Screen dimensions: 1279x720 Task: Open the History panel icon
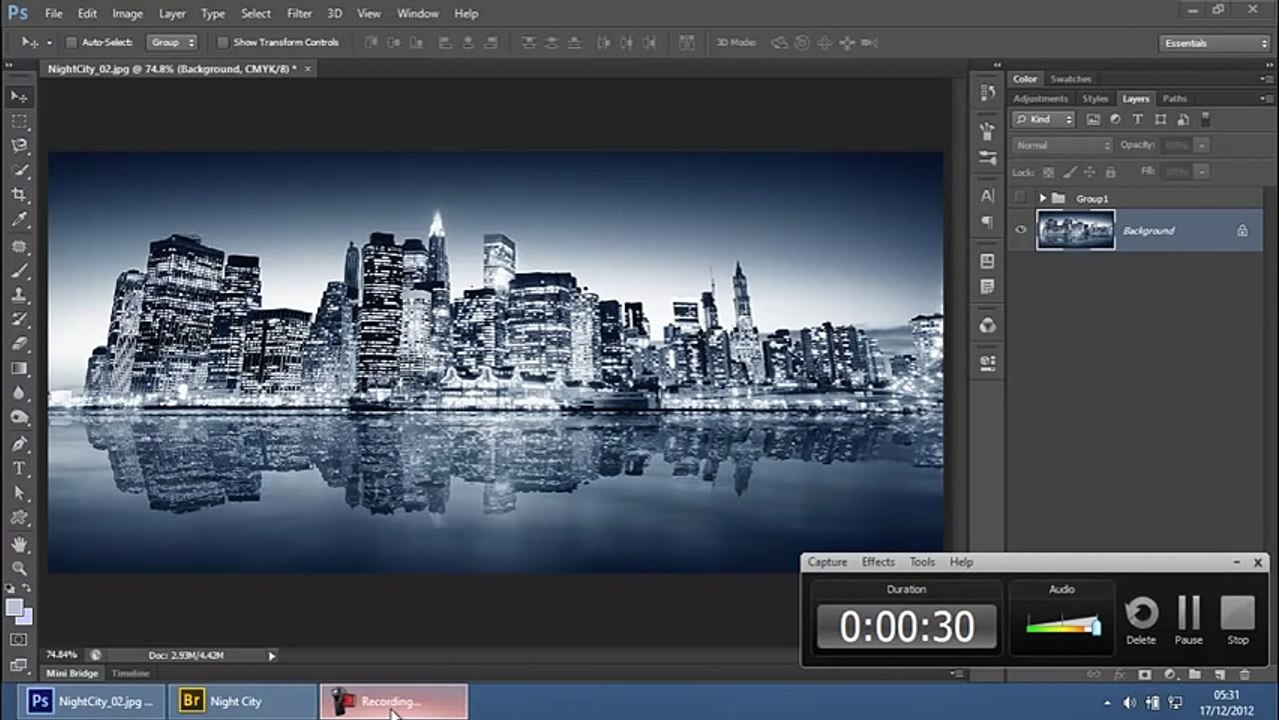tap(987, 92)
